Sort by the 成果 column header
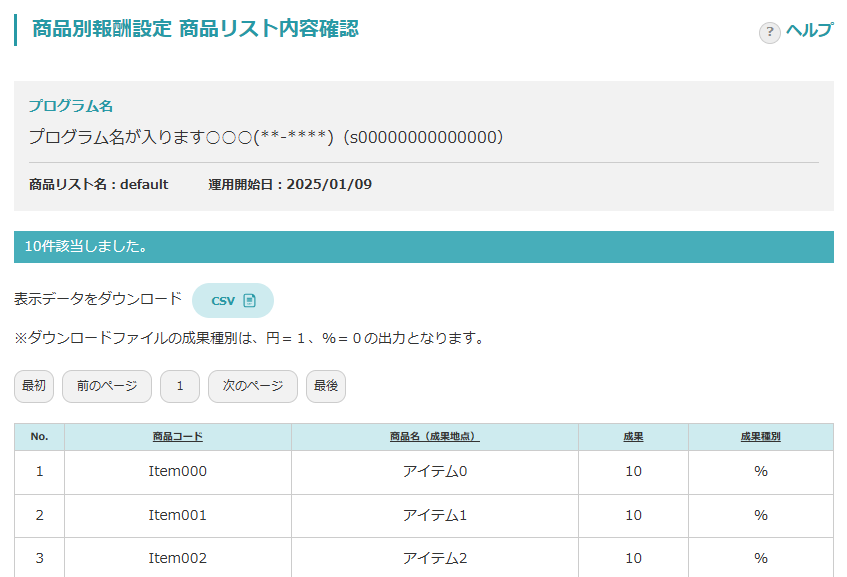847x577 pixels. [x=633, y=437]
